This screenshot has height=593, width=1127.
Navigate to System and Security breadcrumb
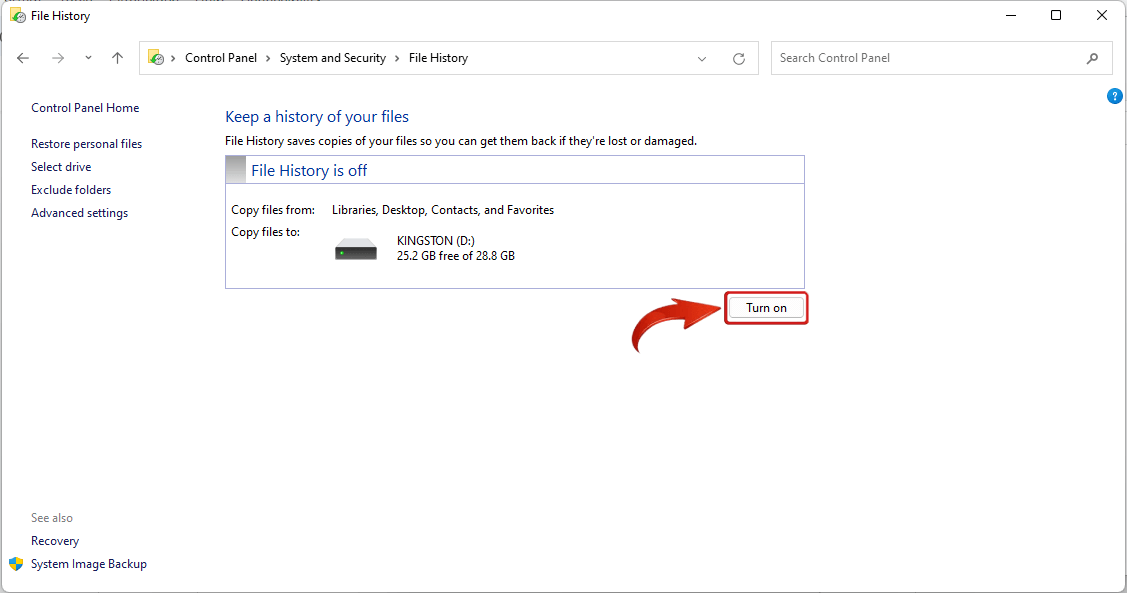(x=333, y=57)
